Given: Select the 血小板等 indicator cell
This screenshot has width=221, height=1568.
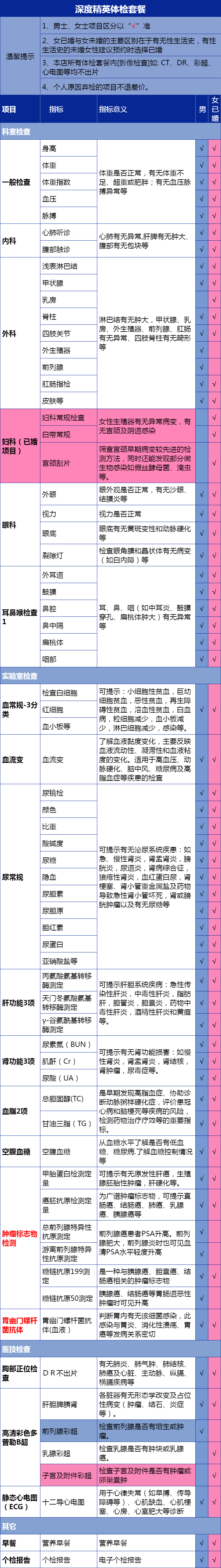Looking at the screenshot, I should 69,726.
